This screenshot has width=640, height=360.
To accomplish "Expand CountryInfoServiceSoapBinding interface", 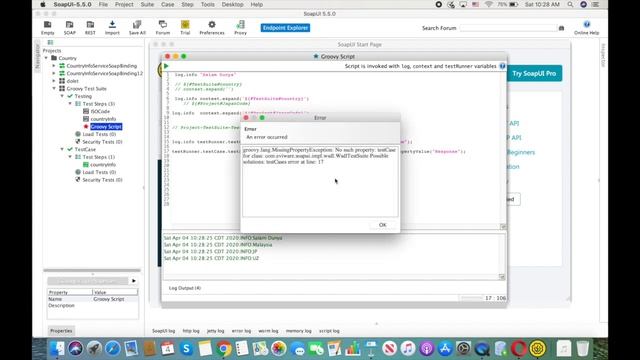I will pos(54,66).
